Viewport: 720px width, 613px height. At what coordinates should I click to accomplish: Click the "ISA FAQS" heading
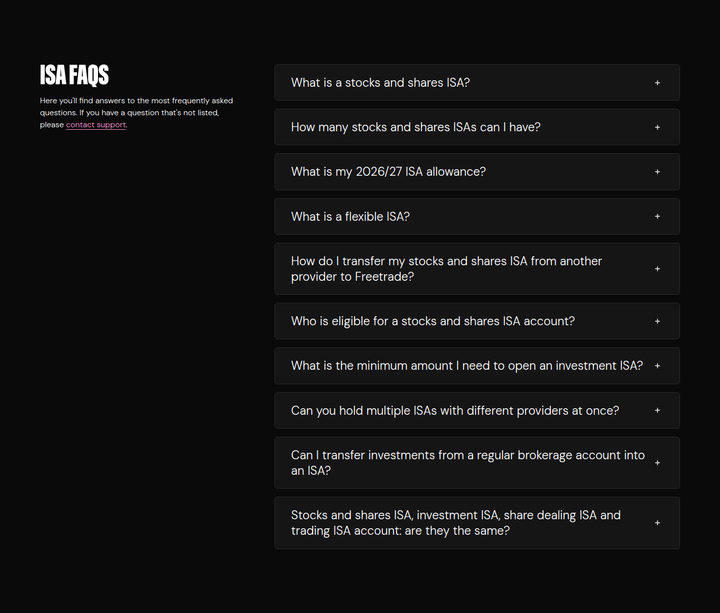pyautogui.click(x=74, y=75)
